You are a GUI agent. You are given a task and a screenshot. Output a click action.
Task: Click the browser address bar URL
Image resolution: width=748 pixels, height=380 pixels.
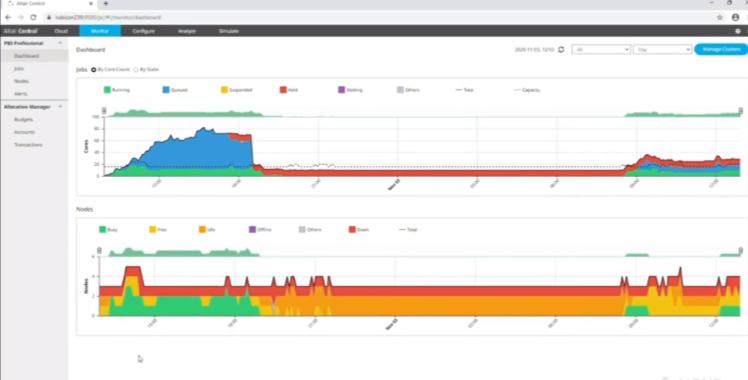click(108, 17)
